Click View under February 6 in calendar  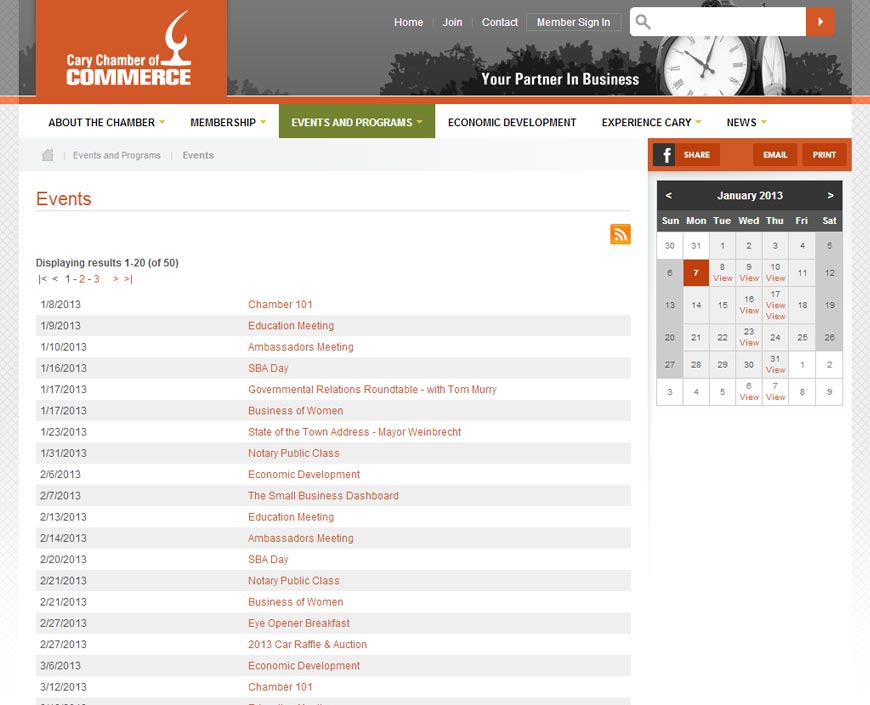749,397
